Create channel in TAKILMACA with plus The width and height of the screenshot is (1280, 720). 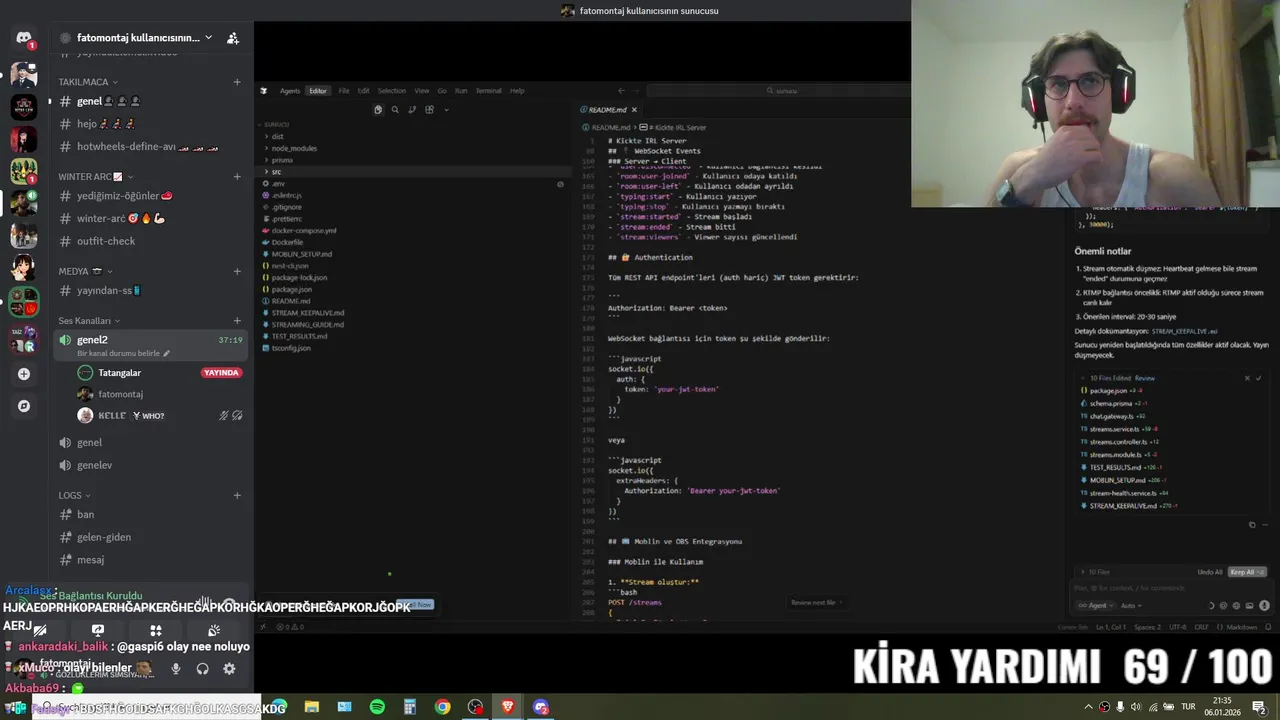pyautogui.click(x=237, y=82)
